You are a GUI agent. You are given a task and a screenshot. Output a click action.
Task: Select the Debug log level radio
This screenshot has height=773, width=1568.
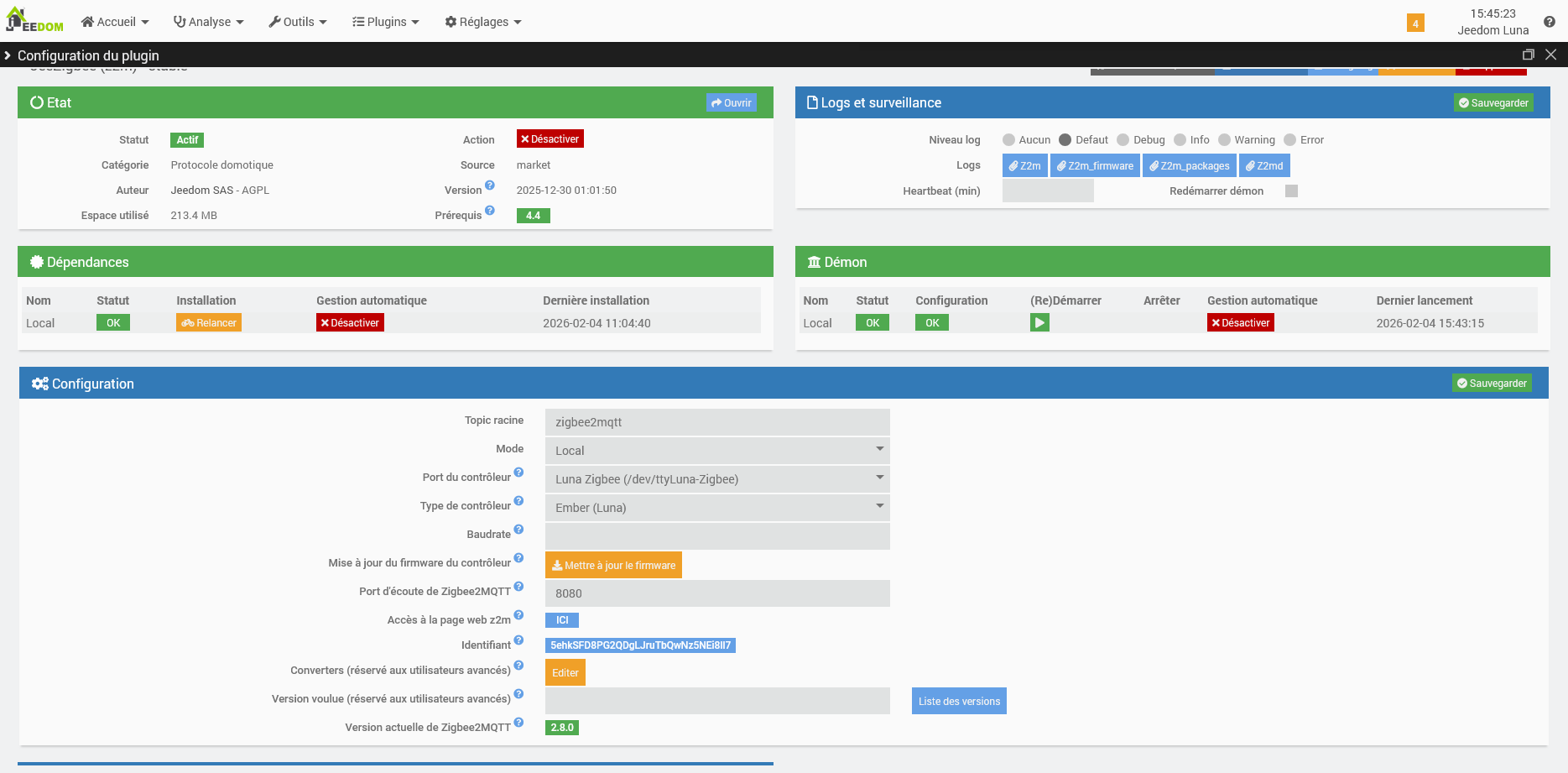[x=1123, y=140]
